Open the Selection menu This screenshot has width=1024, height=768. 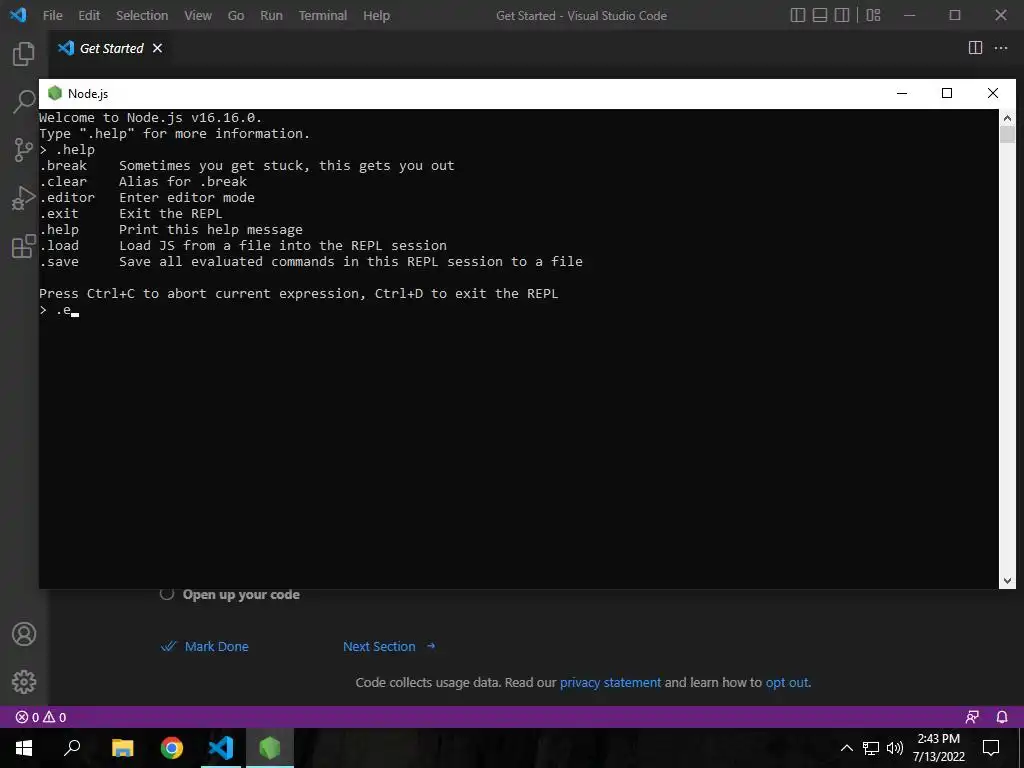(142, 15)
